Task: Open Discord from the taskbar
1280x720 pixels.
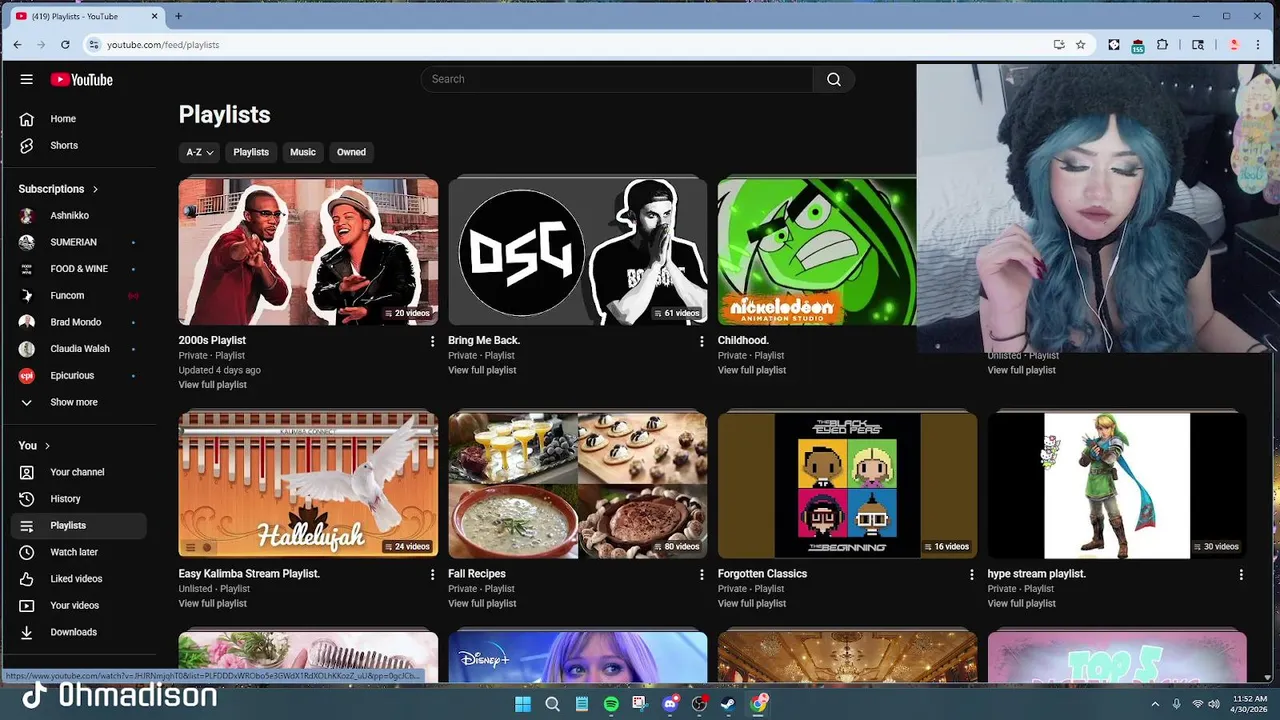Action: pyautogui.click(x=670, y=704)
